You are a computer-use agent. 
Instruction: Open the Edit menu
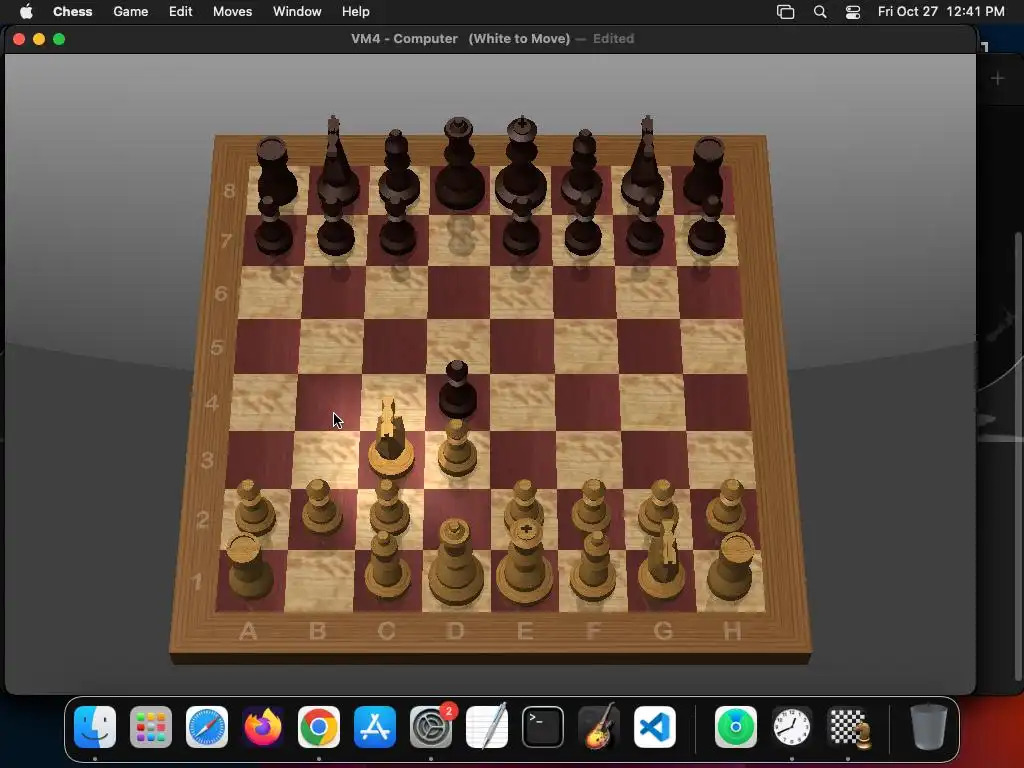click(x=180, y=11)
